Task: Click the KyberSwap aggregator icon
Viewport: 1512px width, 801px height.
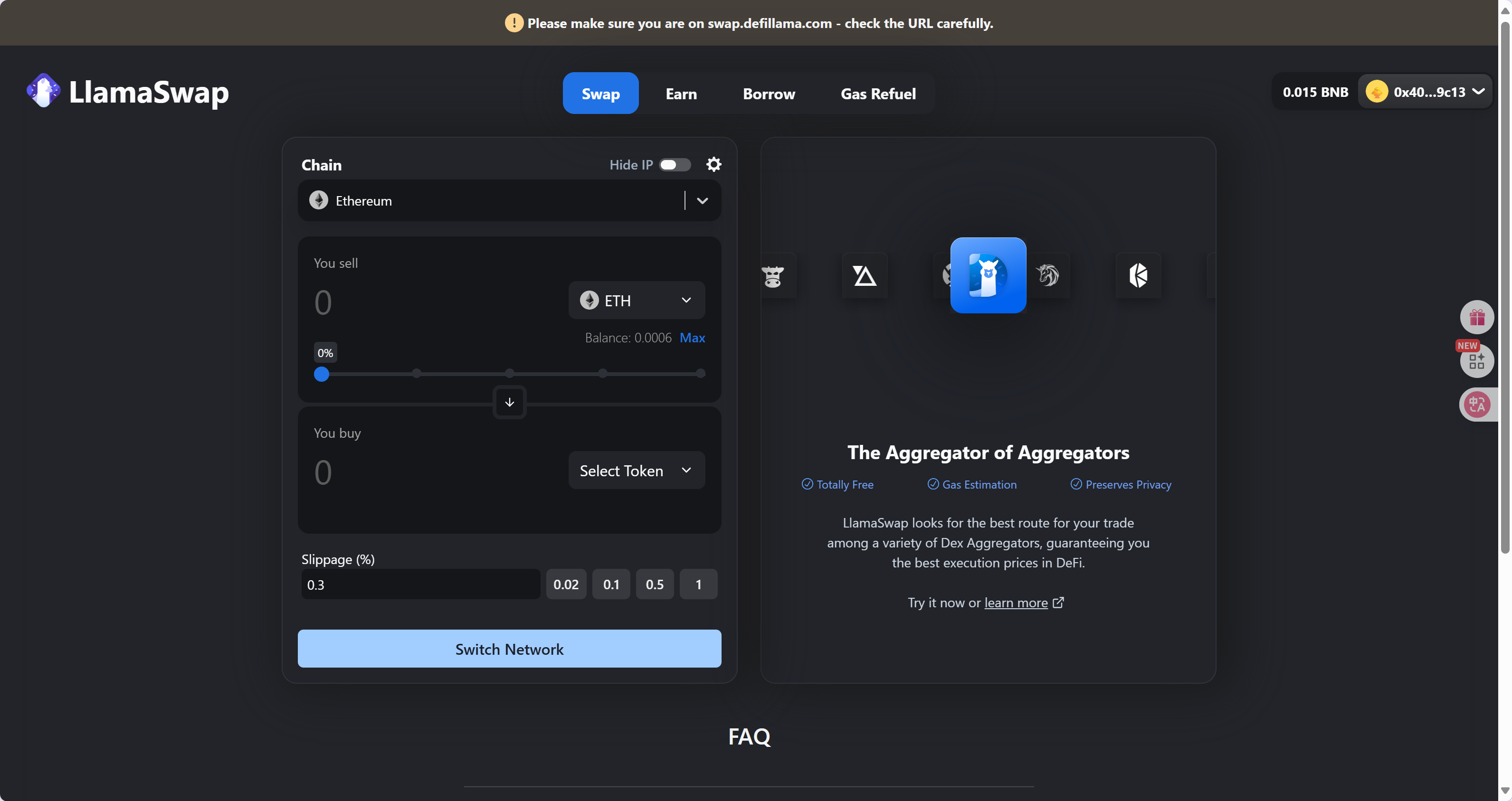Action: coord(1138,275)
